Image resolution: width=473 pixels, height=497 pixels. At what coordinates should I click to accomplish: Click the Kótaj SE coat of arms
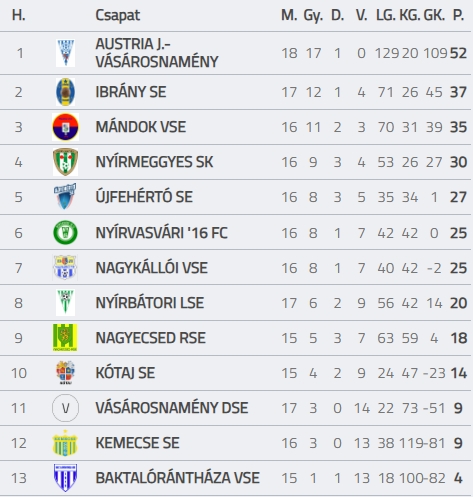pyautogui.click(x=65, y=373)
